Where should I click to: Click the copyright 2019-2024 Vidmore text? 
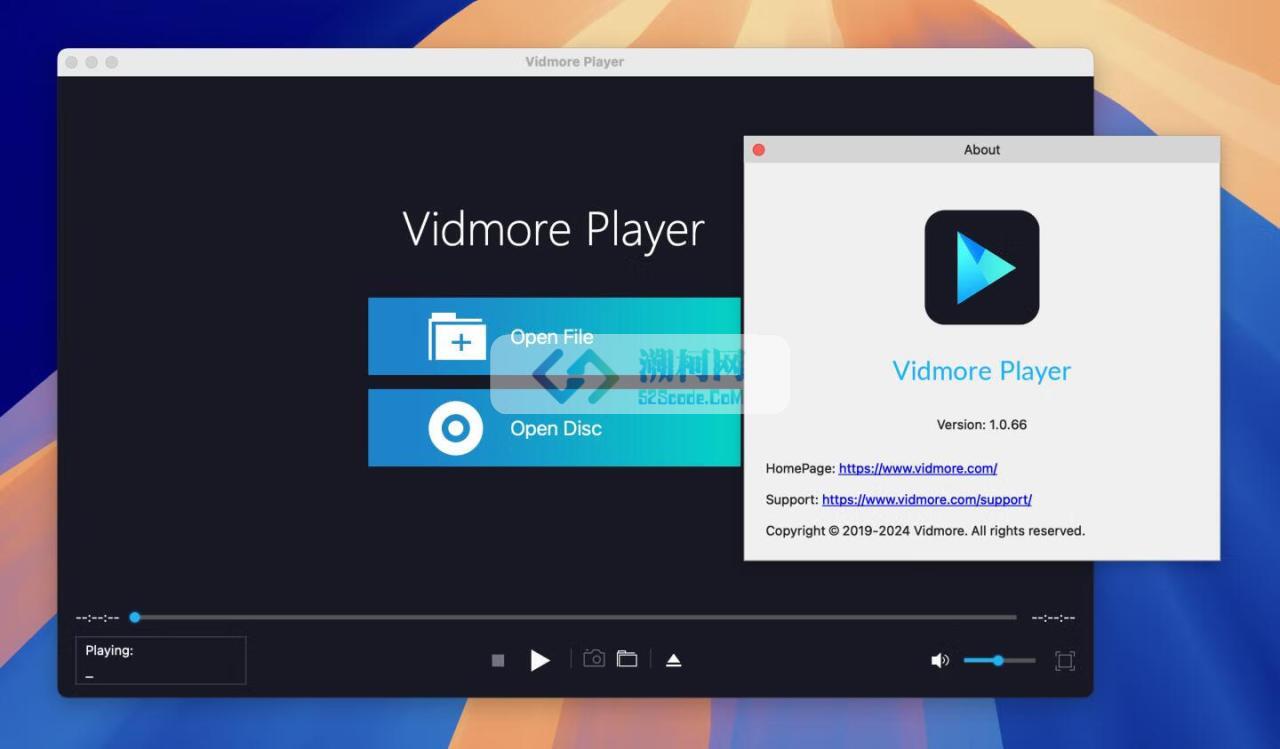click(925, 531)
